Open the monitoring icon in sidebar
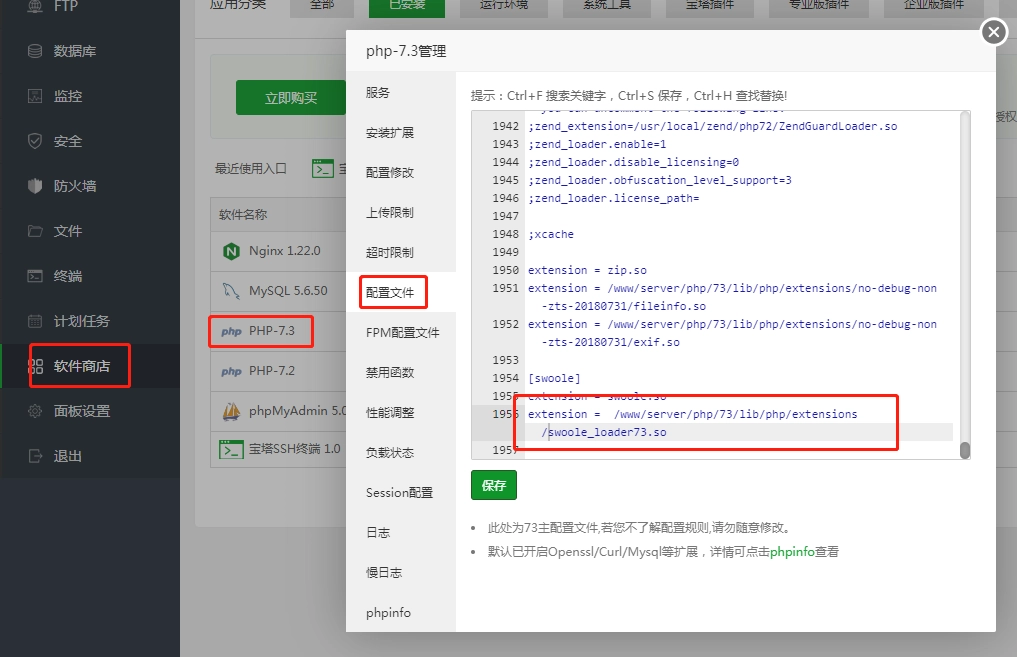The image size is (1017, 657). [x=35, y=96]
